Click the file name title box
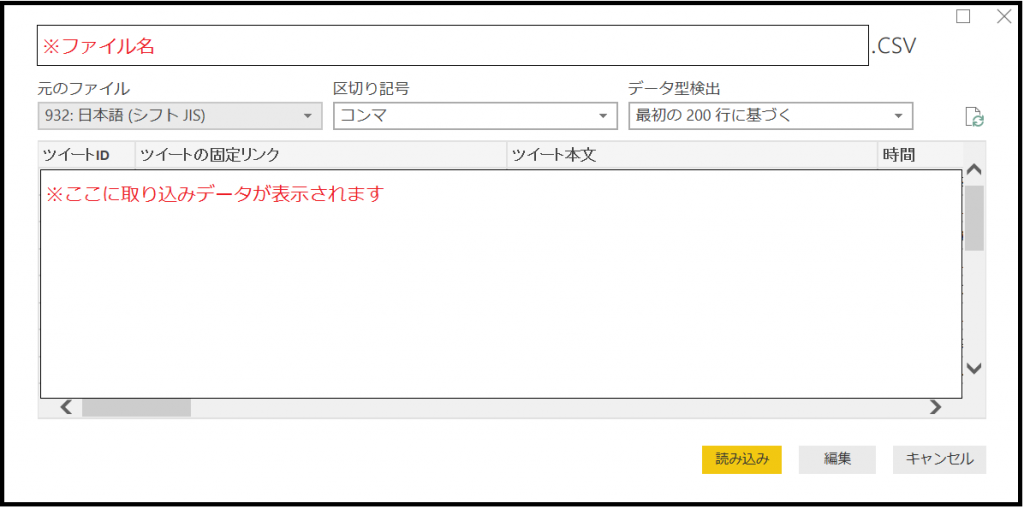The width and height of the screenshot is (1024, 509). pyautogui.click(x=452, y=46)
